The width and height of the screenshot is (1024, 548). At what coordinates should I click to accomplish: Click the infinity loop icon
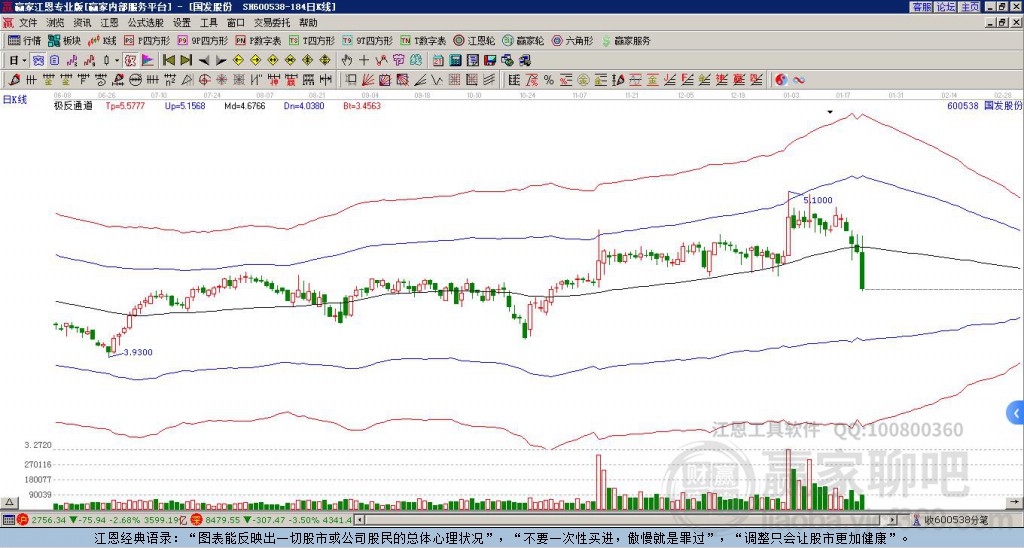point(799,80)
